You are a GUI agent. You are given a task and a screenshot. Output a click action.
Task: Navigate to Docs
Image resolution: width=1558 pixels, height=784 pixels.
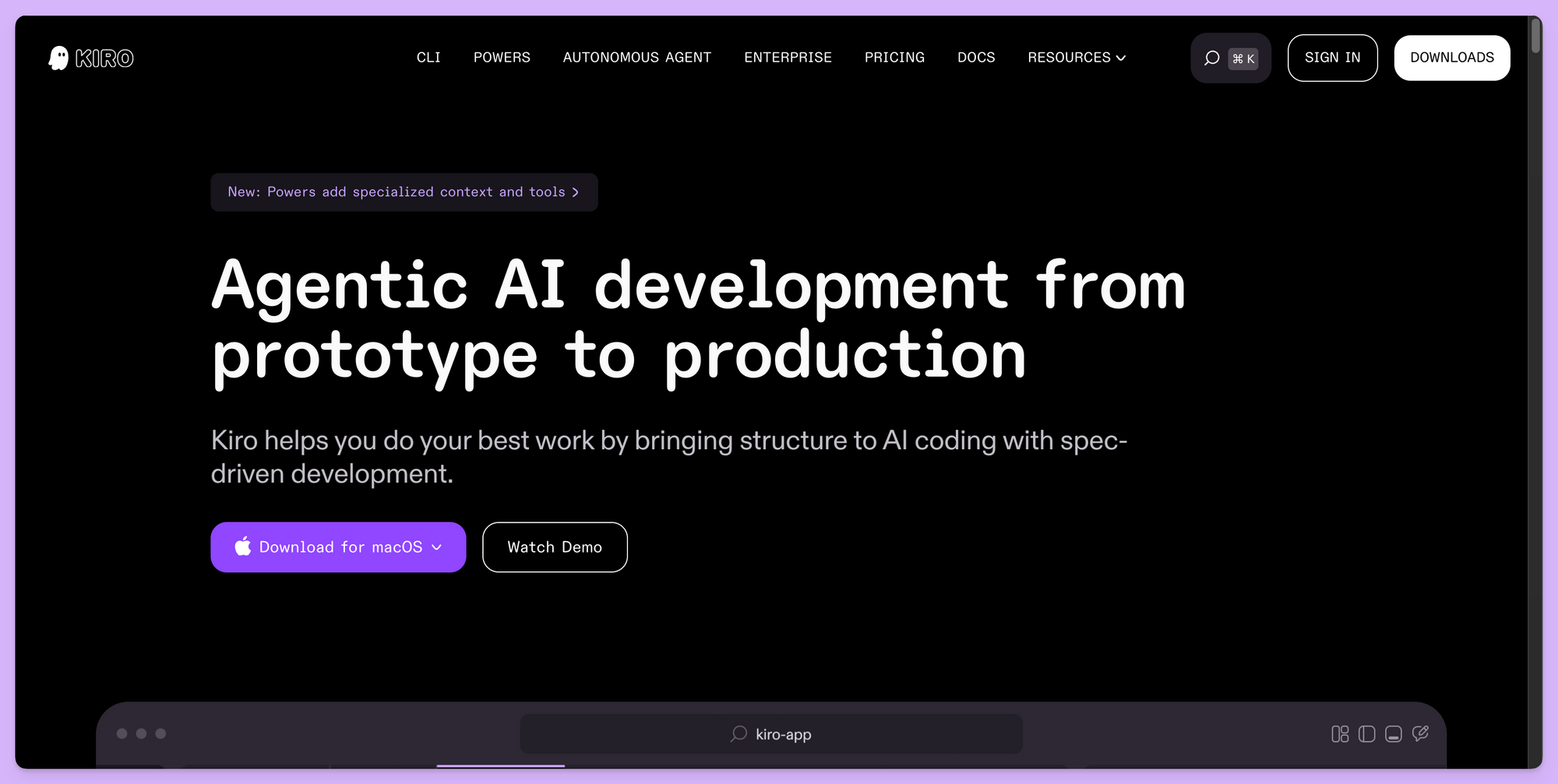point(976,58)
